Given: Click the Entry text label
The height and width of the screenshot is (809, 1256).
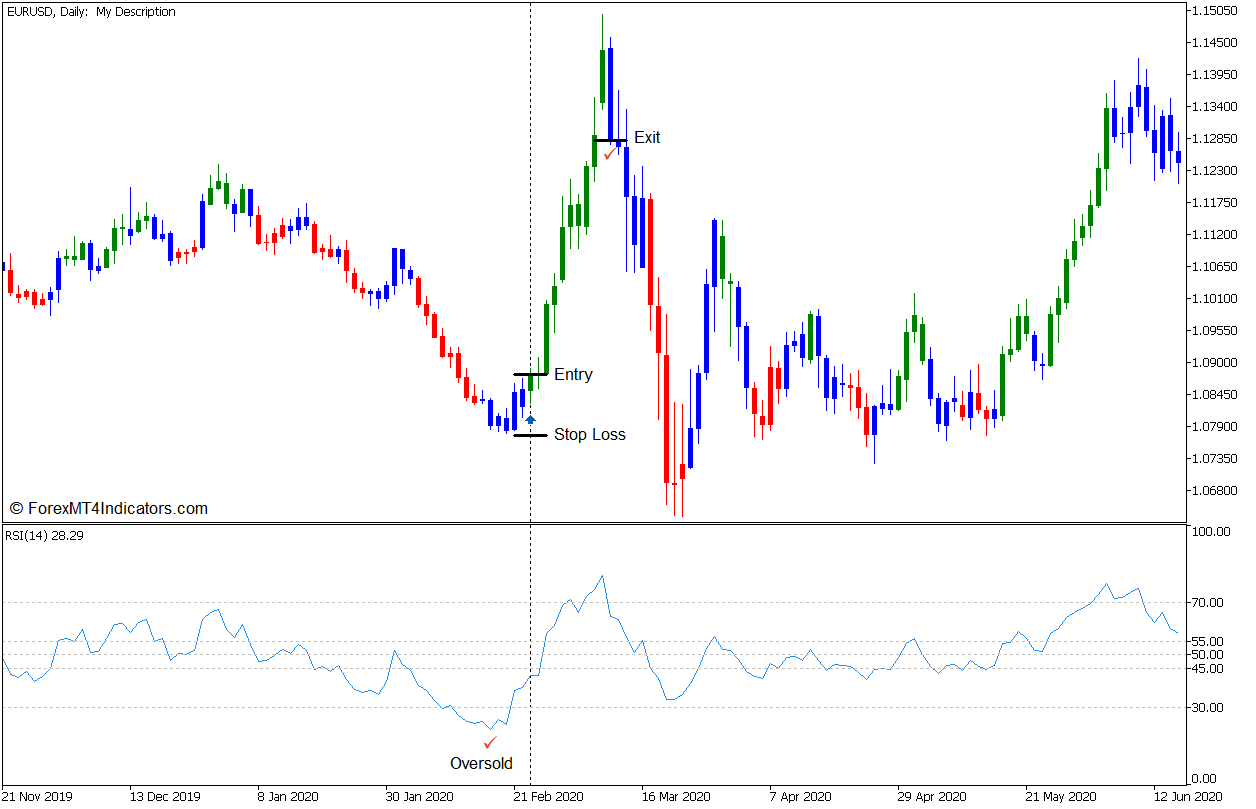Looking at the screenshot, I should 573,375.
